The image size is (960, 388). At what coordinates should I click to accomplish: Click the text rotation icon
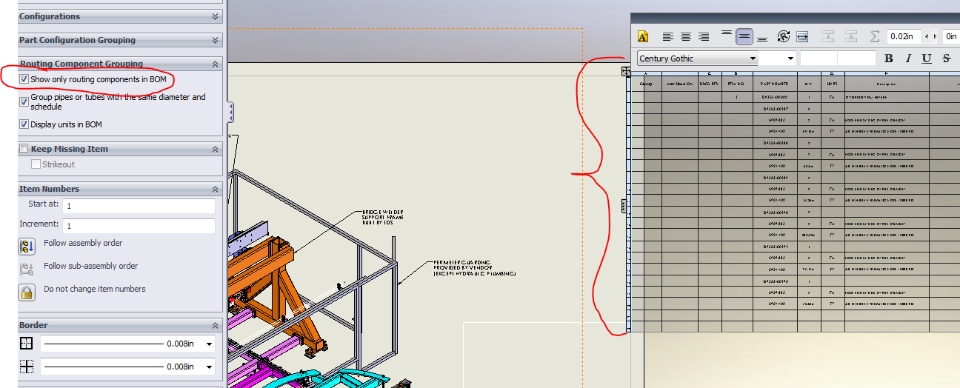pyautogui.click(x=783, y=37)
